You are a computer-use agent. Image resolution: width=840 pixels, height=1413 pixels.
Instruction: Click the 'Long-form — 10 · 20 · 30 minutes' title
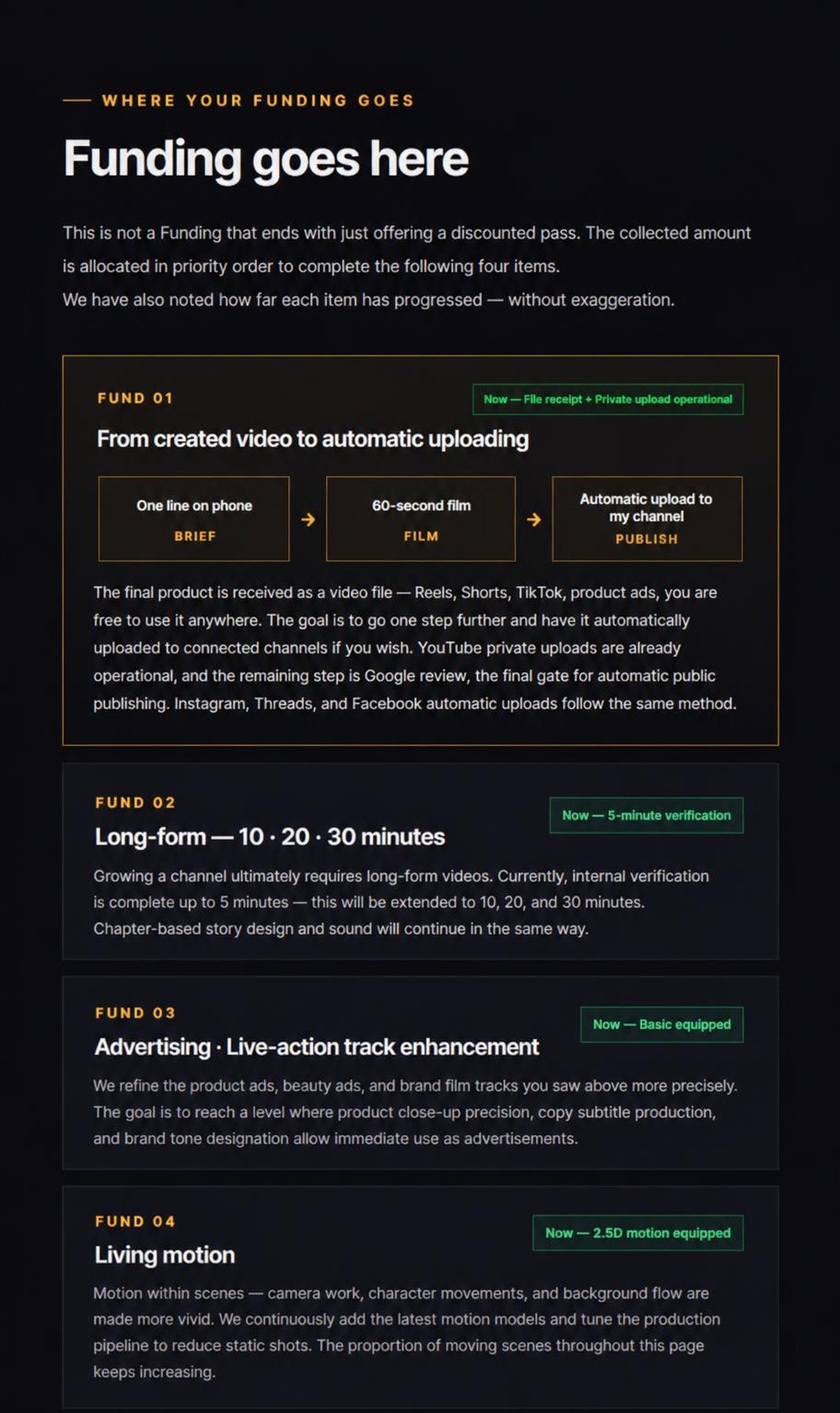pos(270,837)
